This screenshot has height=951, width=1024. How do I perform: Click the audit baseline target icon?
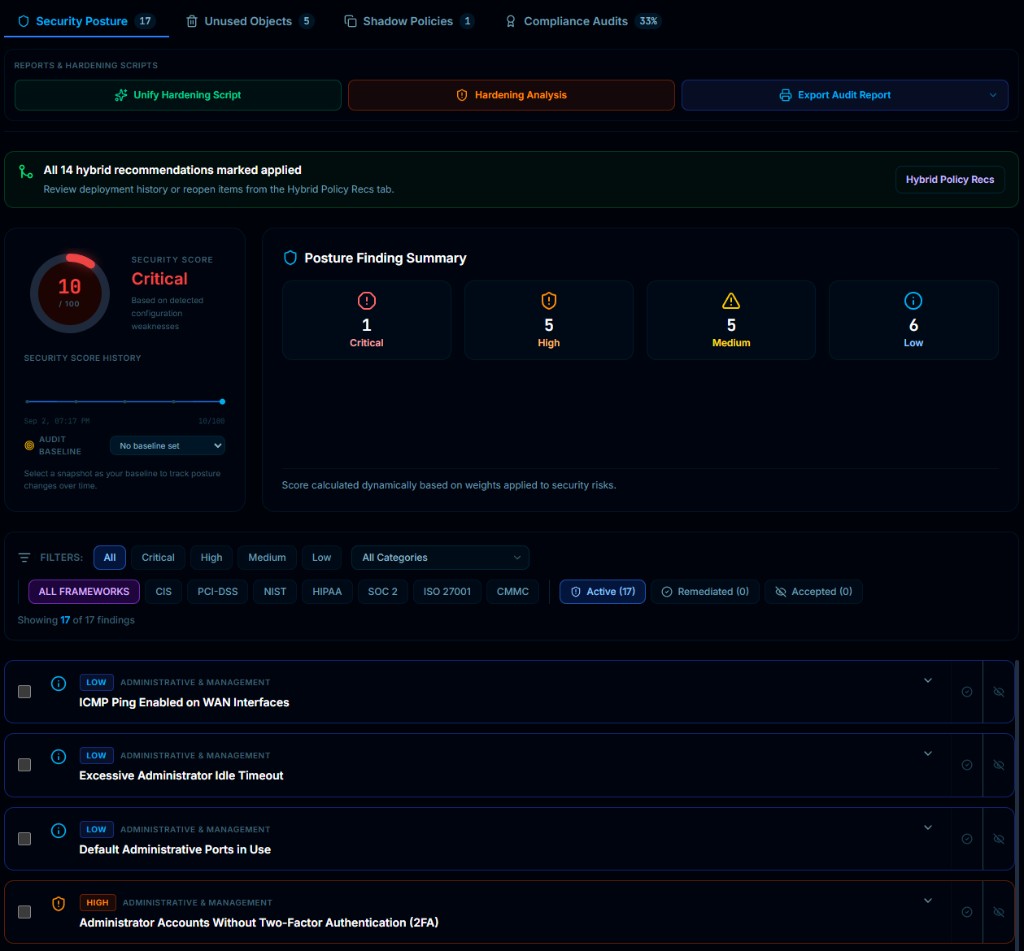tap(29, 445)
